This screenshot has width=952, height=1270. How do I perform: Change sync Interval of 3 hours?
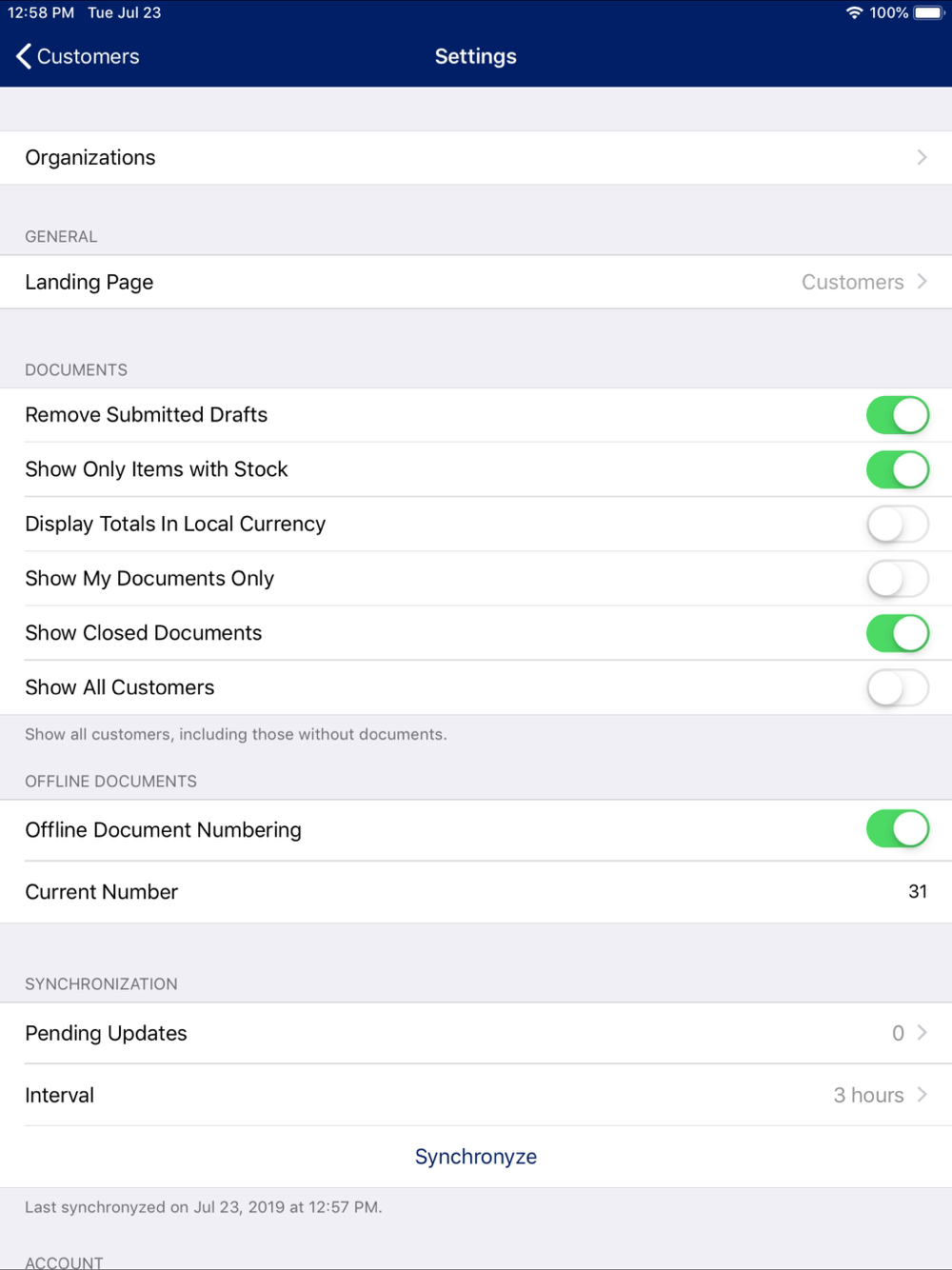click(880, 1095)
